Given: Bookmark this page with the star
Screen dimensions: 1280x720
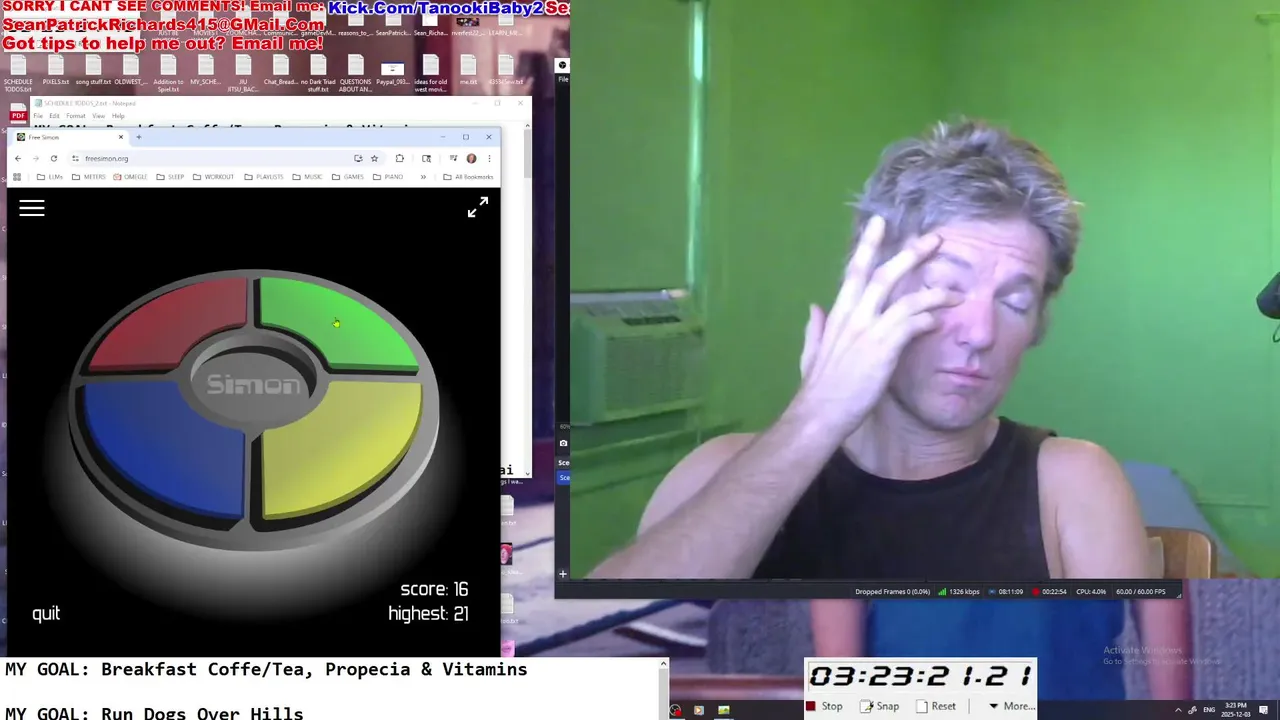Looking at the screenshot, I should pos(375,158).
